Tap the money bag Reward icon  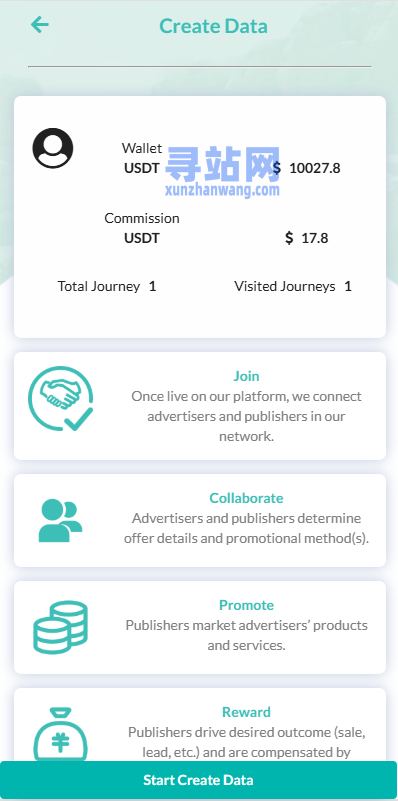point(60,734)
